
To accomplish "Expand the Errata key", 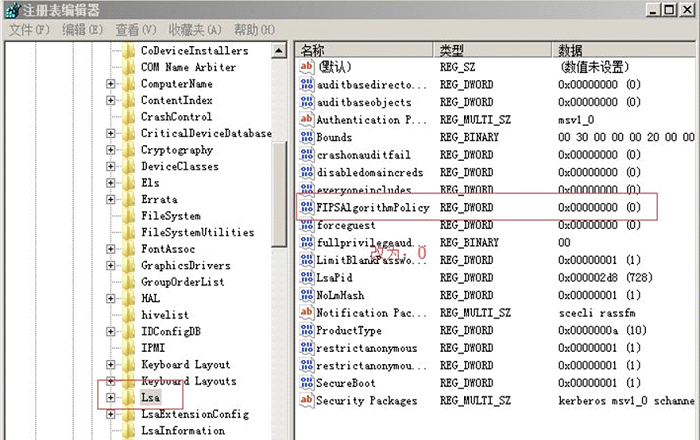I will tap(110, 199).
